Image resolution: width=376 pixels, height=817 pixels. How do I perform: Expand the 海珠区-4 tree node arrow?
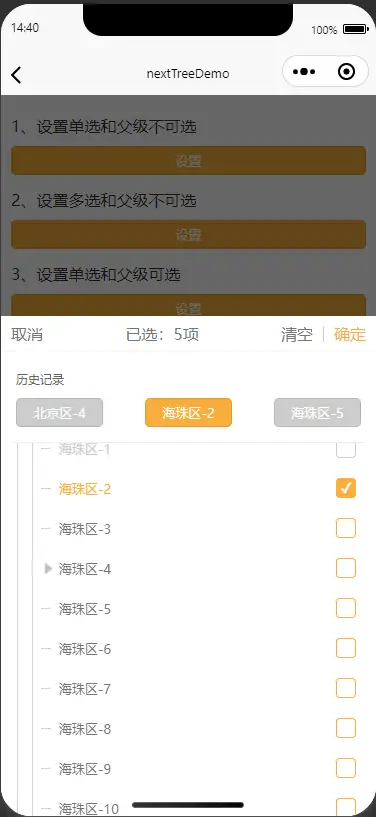[48, 568]
